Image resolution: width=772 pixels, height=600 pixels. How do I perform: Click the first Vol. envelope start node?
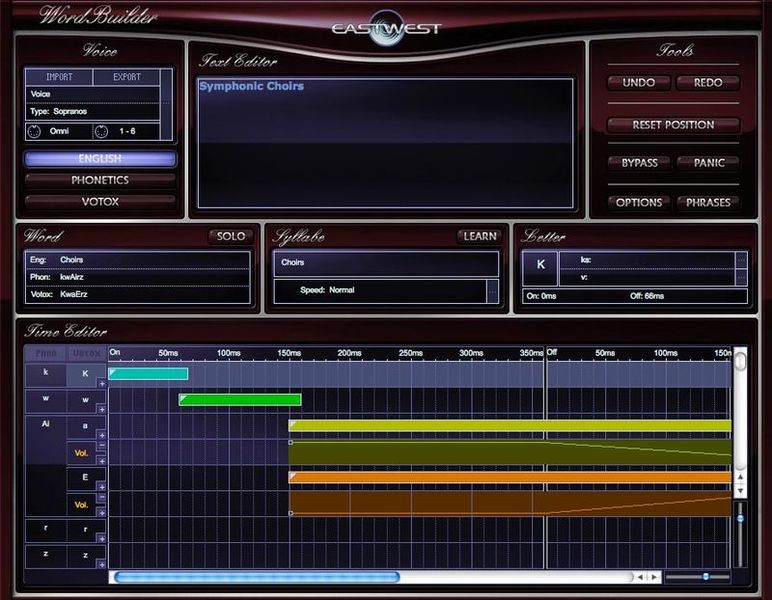[290, 442]
